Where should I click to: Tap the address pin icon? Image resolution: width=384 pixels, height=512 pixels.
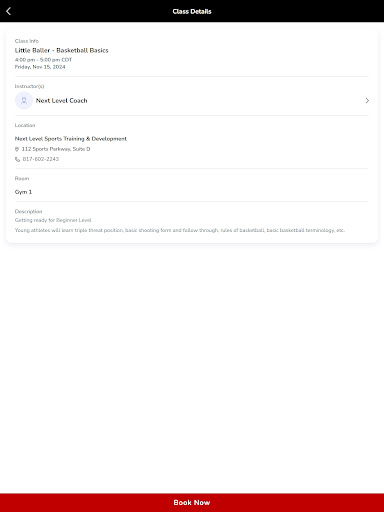click(x=17, y=149)
